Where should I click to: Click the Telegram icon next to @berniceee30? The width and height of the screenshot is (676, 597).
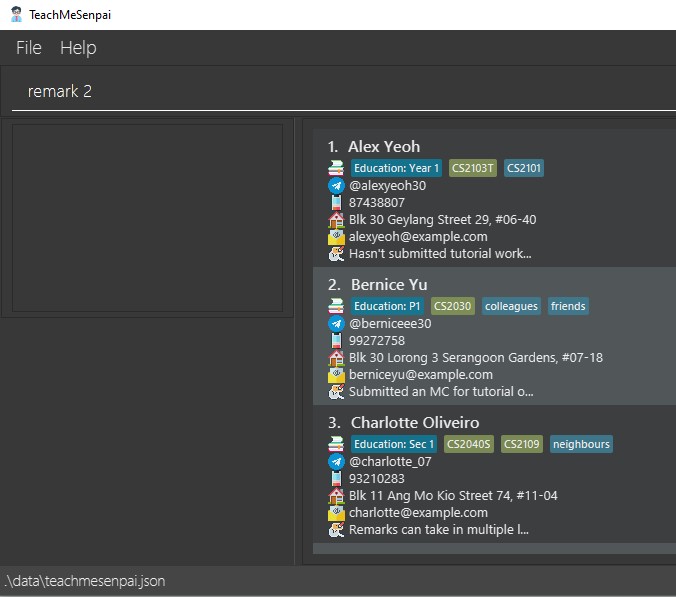point(336,324)
